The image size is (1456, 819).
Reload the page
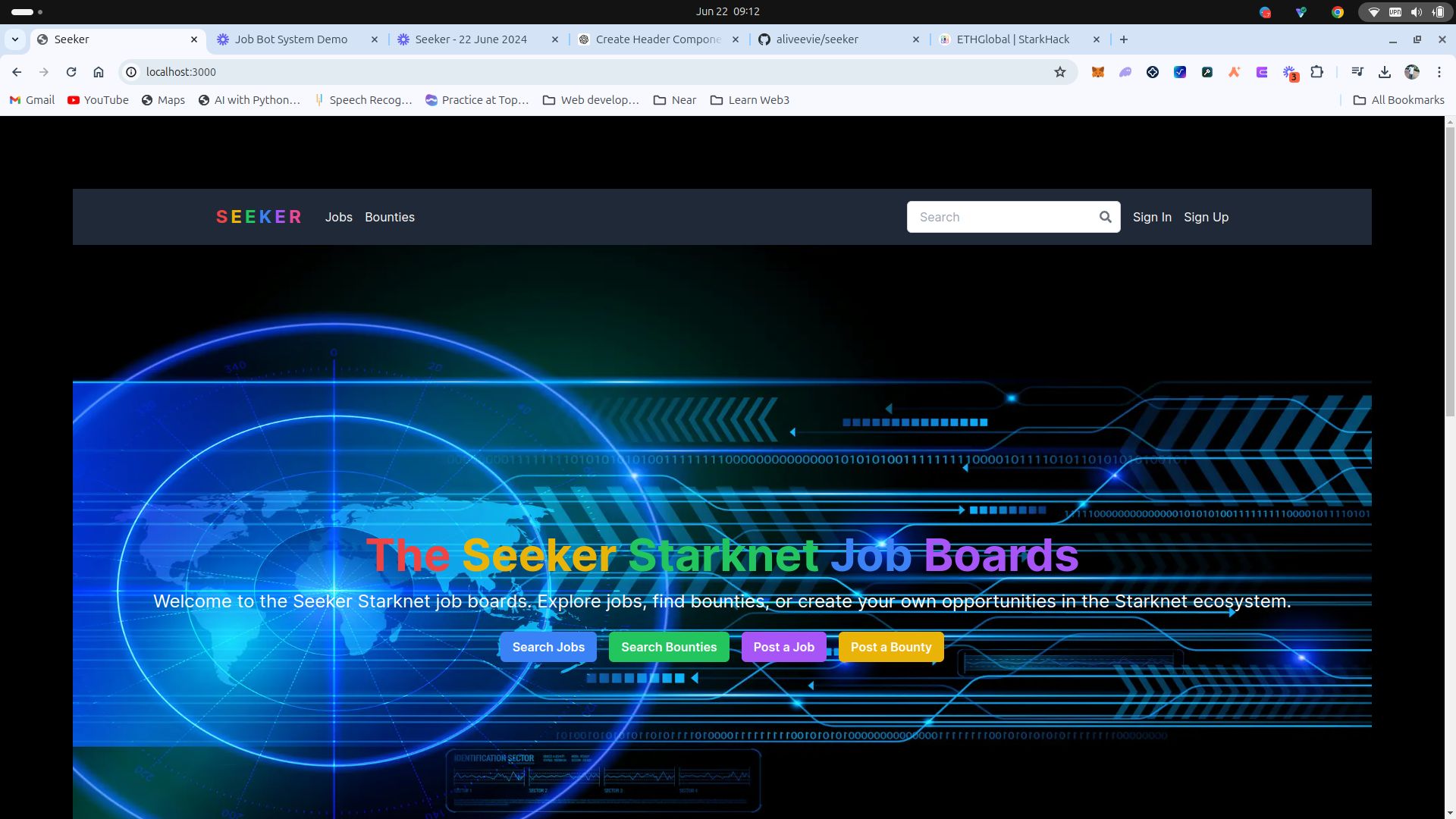pos(71,72)
